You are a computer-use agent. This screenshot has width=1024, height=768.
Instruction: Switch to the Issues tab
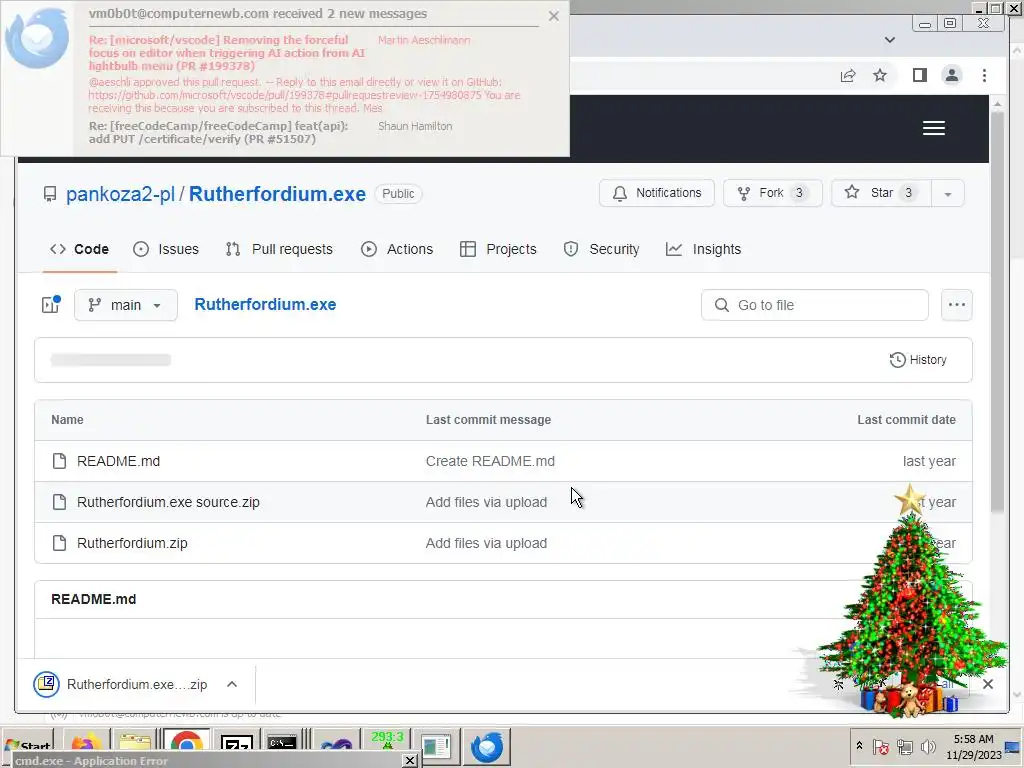click(x=166, y=249)
